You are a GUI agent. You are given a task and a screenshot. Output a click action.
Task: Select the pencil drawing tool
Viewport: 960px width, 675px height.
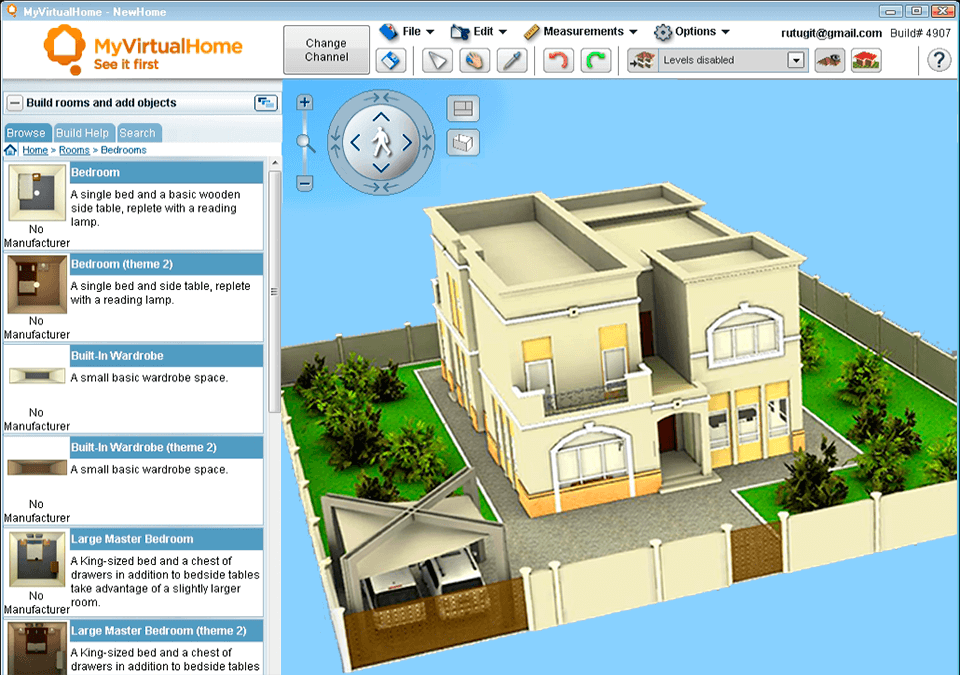click(512, 60)
